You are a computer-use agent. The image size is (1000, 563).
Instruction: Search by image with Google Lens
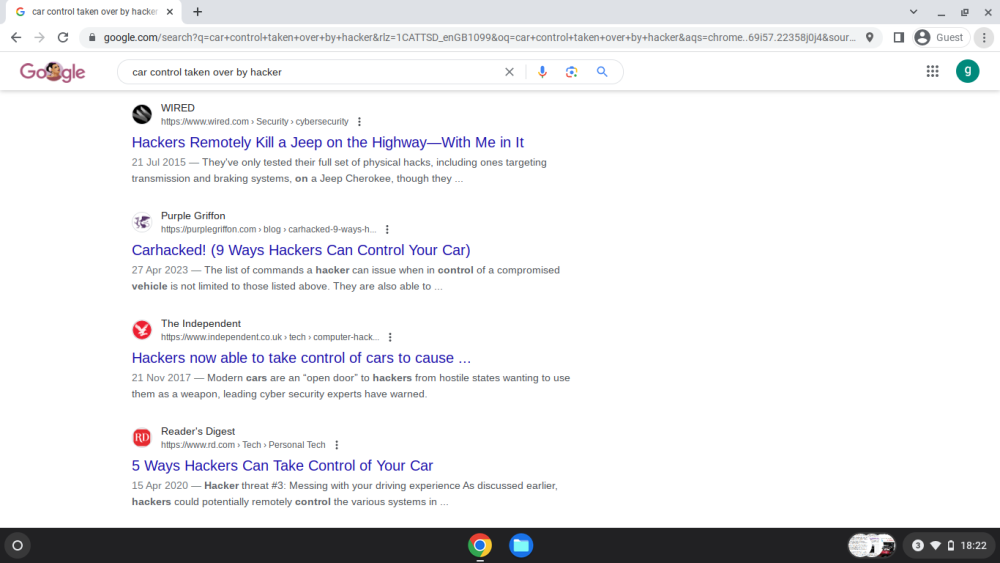pos(571,72)
